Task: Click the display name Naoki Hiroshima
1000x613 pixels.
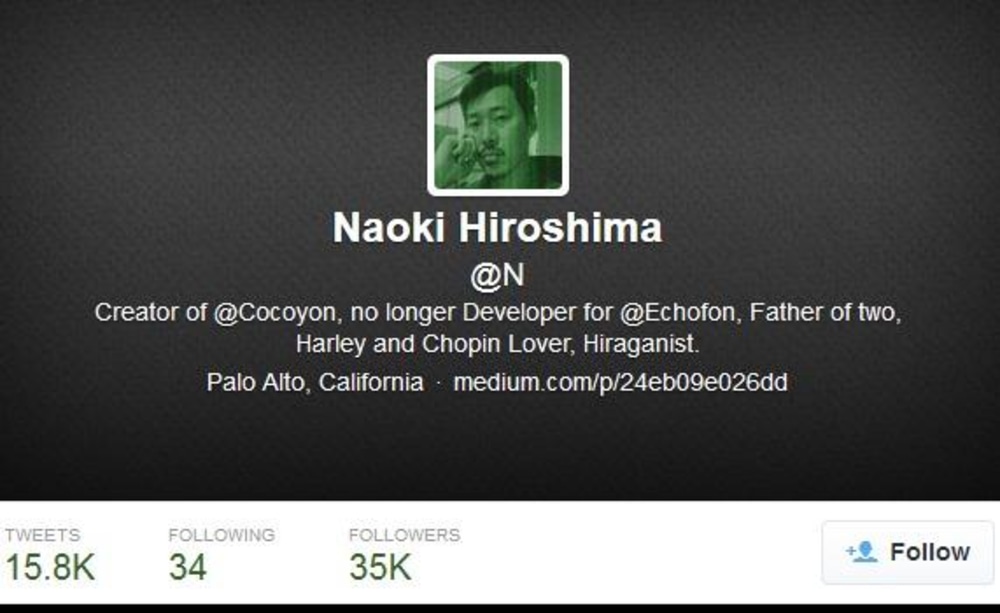Action: (x=497, y=227)
